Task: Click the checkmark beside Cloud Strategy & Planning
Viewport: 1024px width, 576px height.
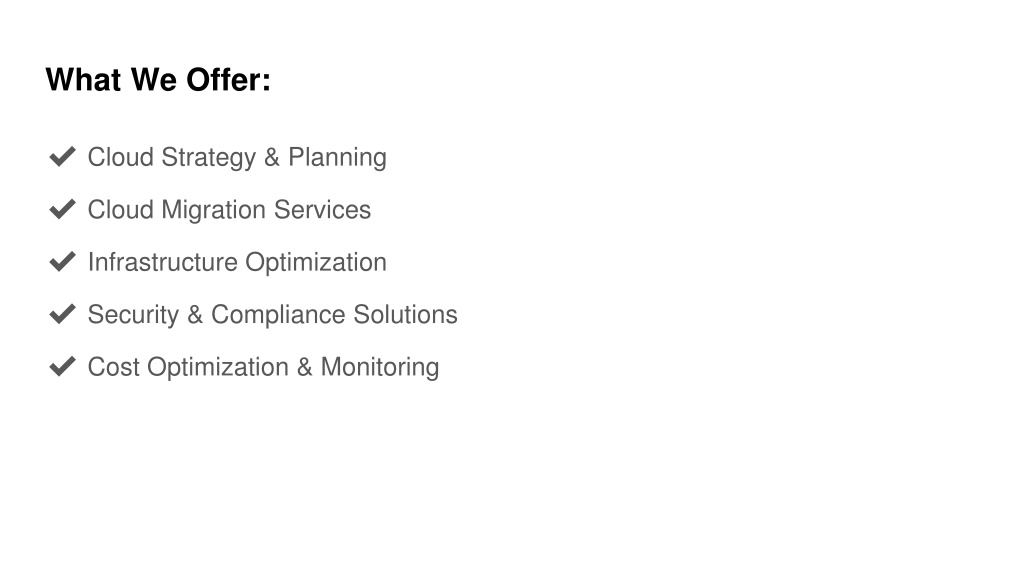Action: click(x=63, y=157)
